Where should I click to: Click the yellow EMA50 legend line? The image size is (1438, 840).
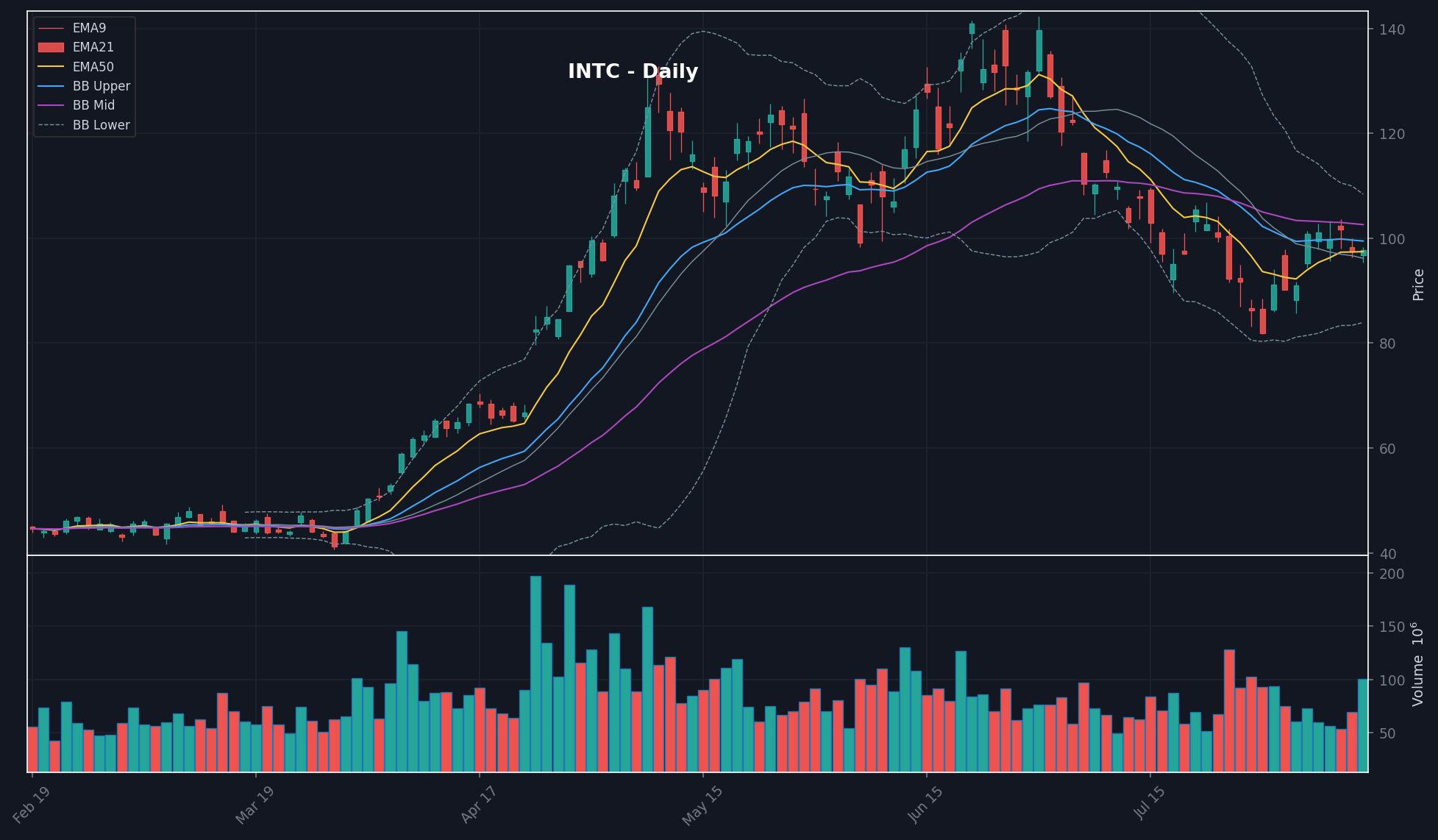point(51,67)
